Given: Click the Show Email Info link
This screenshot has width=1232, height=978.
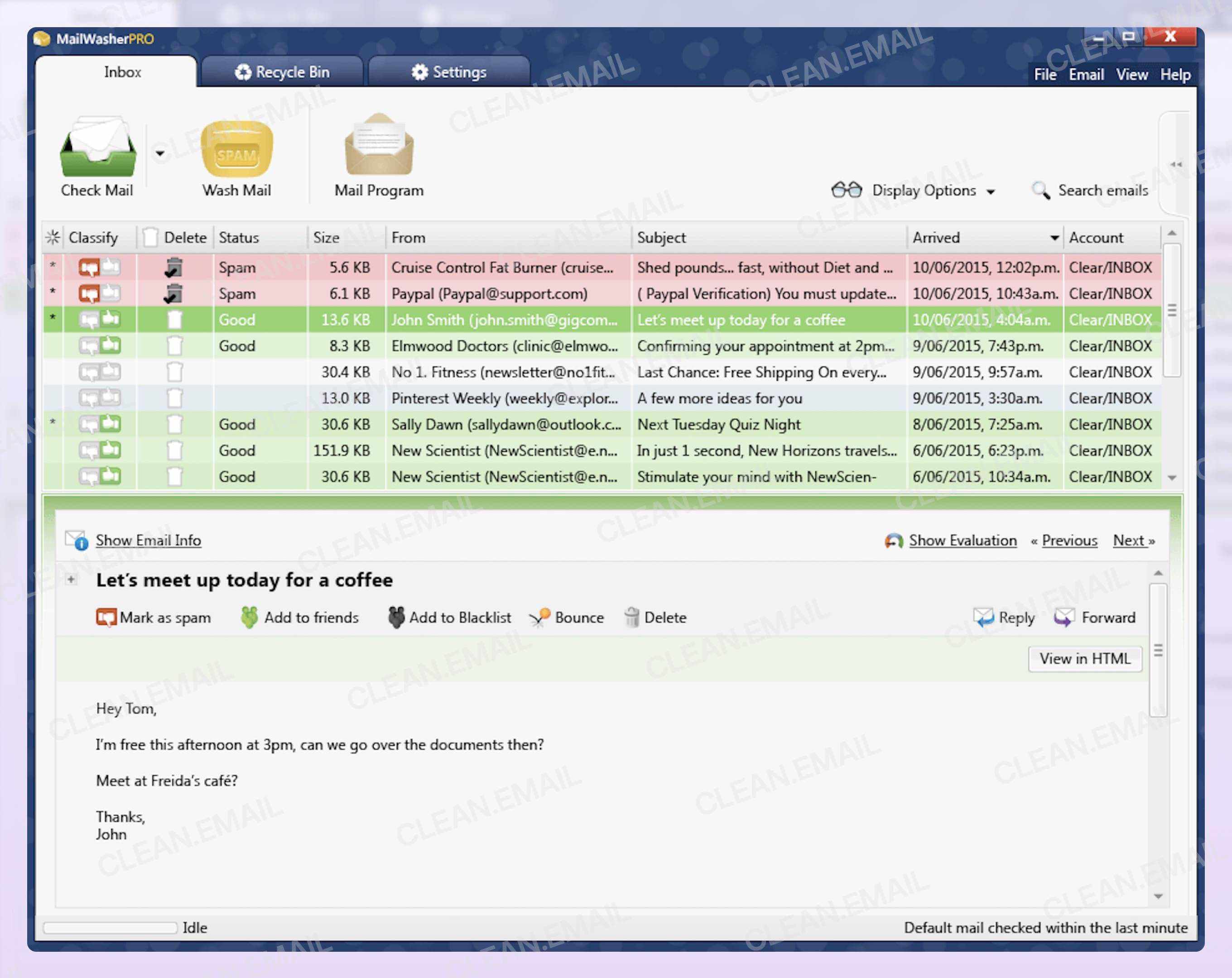Looking at the screenshot, I should (148, 540).
